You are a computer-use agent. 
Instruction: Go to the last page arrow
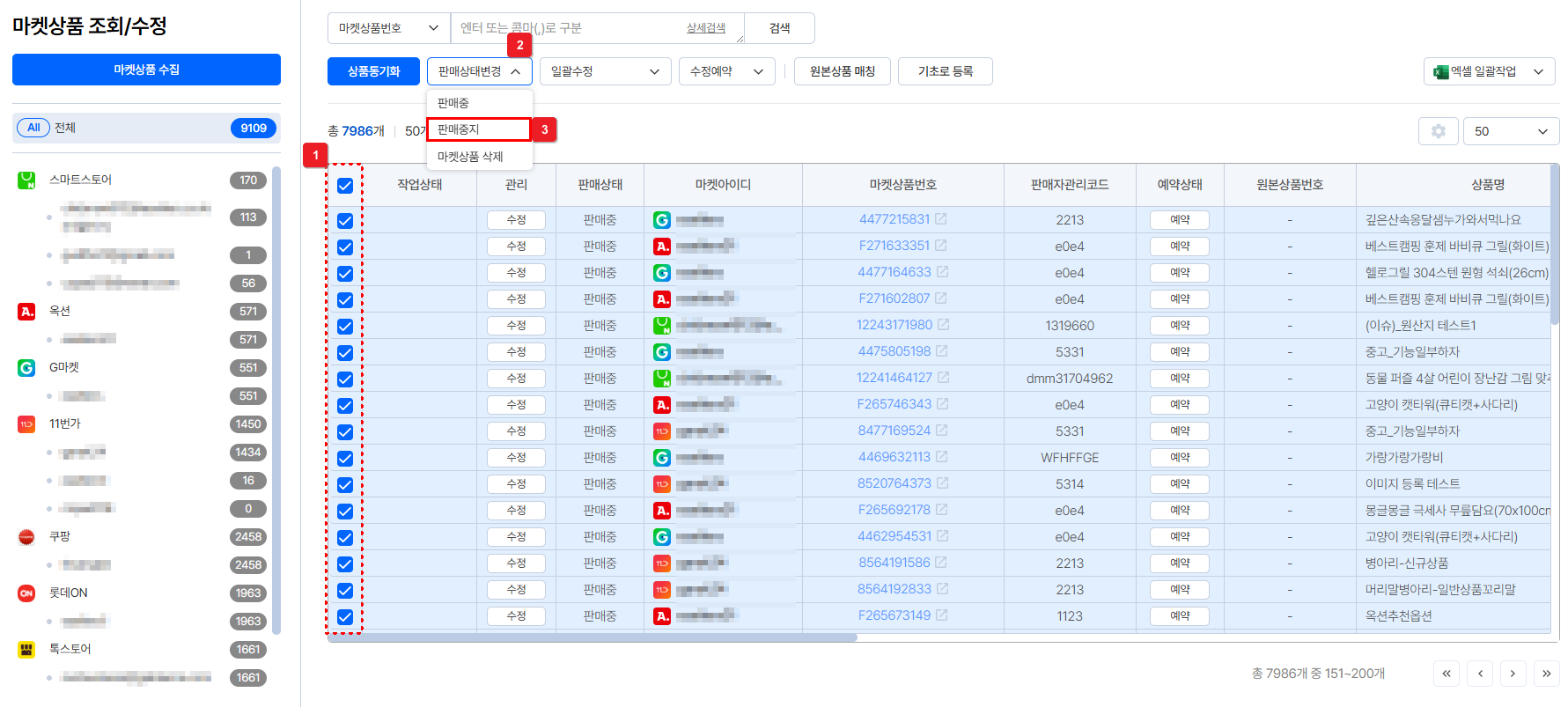pyautogui.click(x=1546, y=674)
